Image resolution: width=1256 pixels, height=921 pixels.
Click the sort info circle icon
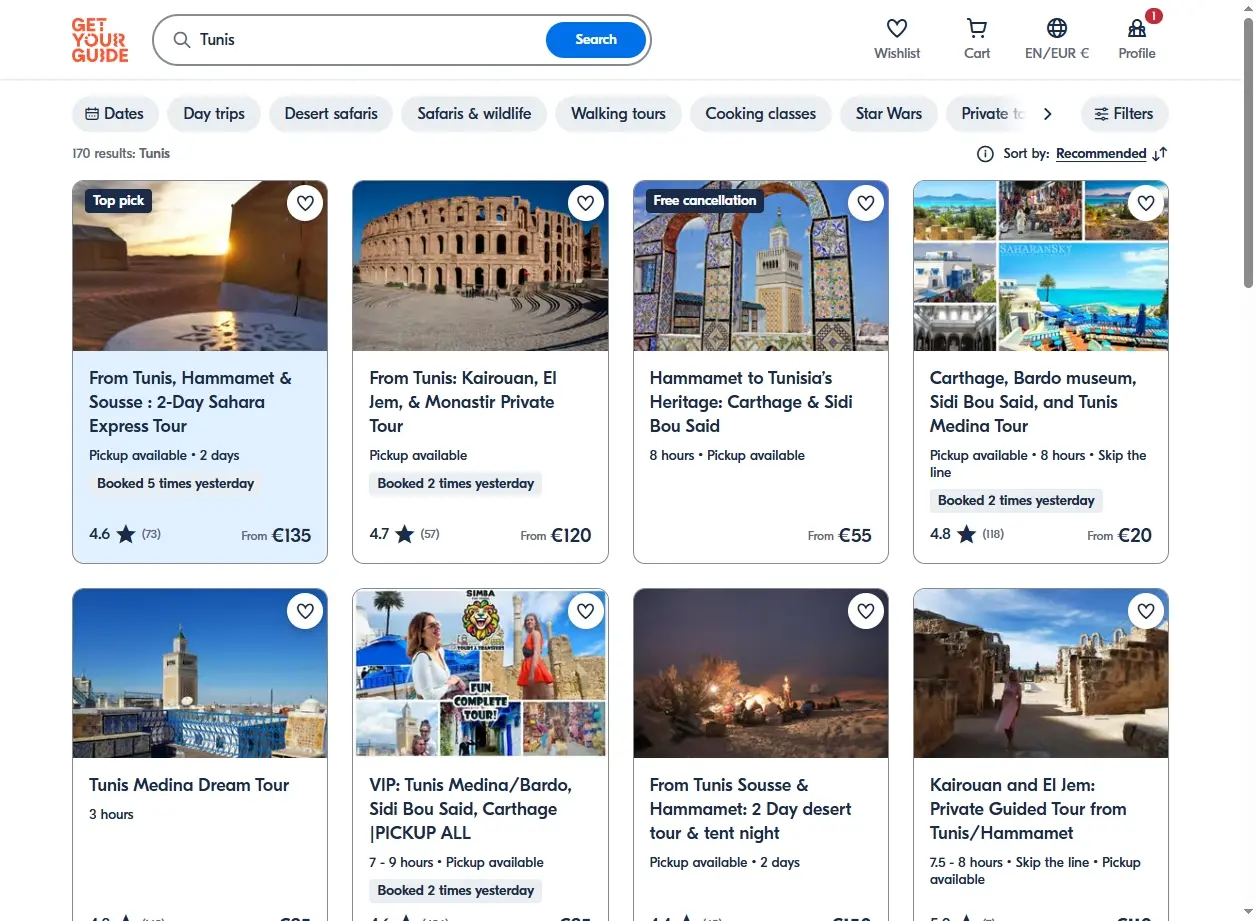point(985,154)
